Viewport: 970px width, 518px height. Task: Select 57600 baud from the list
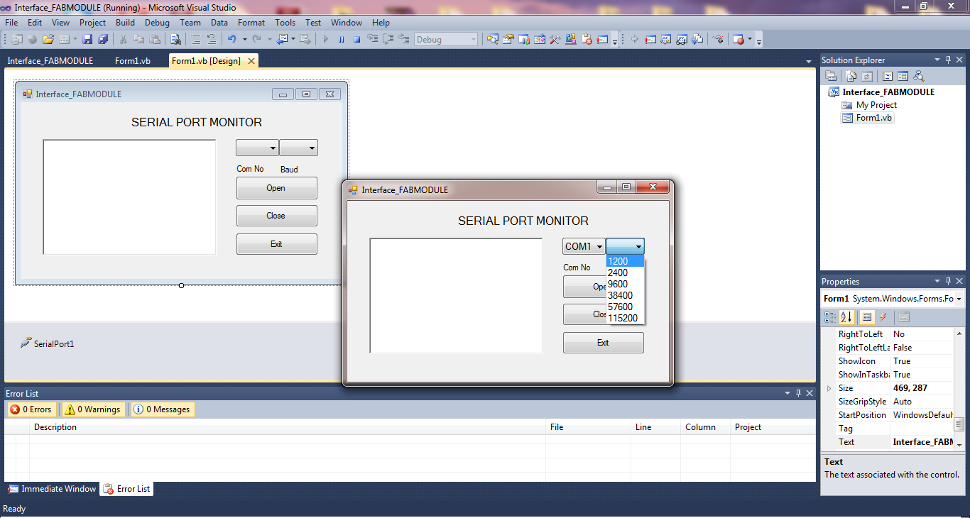[625, 307]
